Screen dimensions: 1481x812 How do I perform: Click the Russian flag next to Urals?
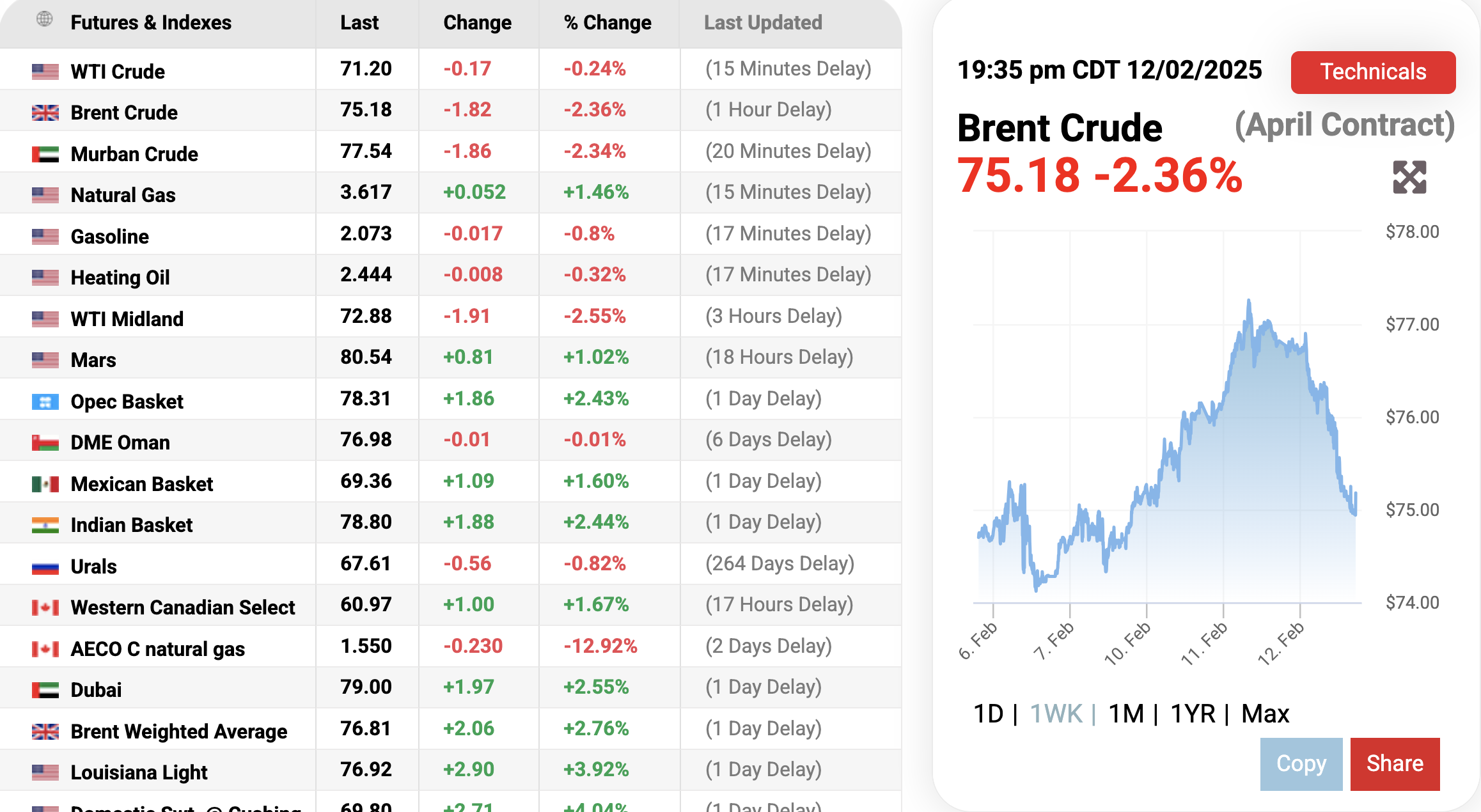coord(45,566)
